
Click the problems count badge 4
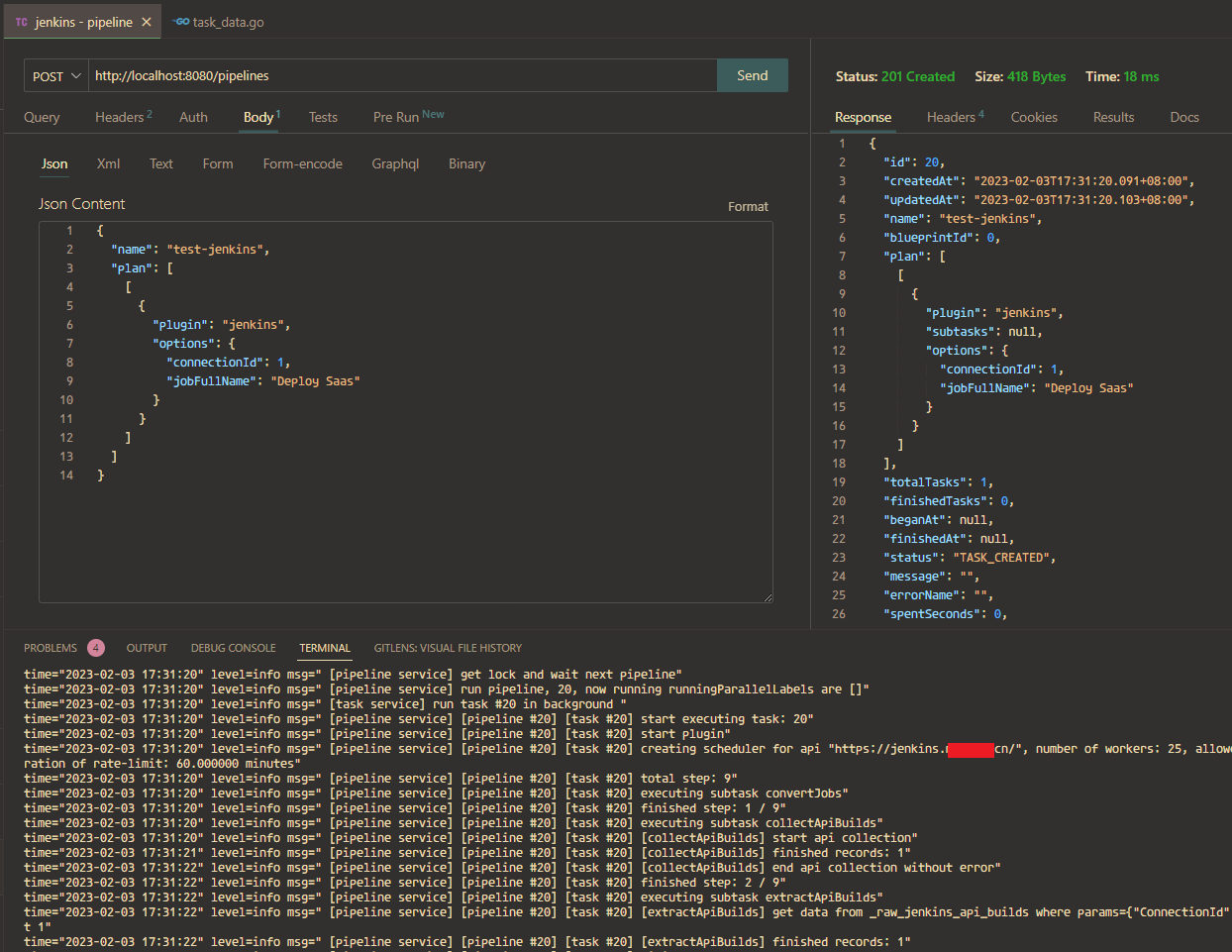[x=96, y=648]
